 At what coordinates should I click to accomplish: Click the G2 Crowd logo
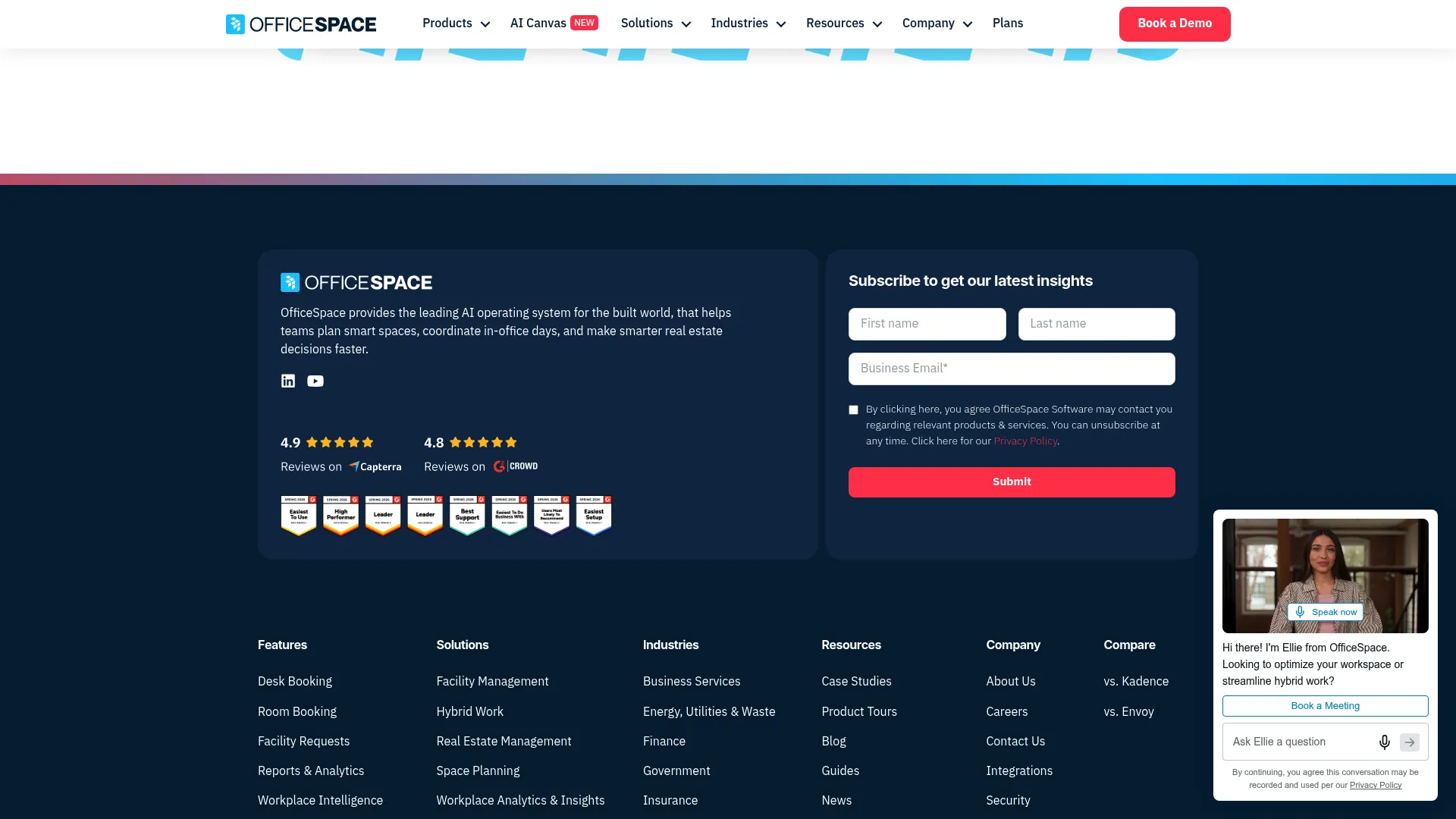(x=516, y=466)
